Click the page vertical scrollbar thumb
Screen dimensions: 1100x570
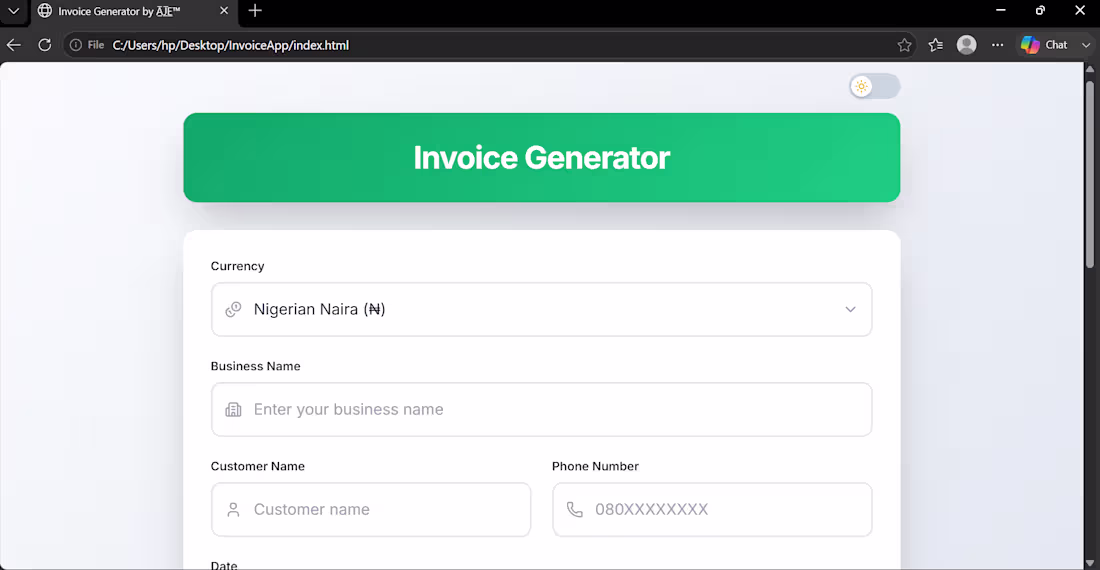1089,174
